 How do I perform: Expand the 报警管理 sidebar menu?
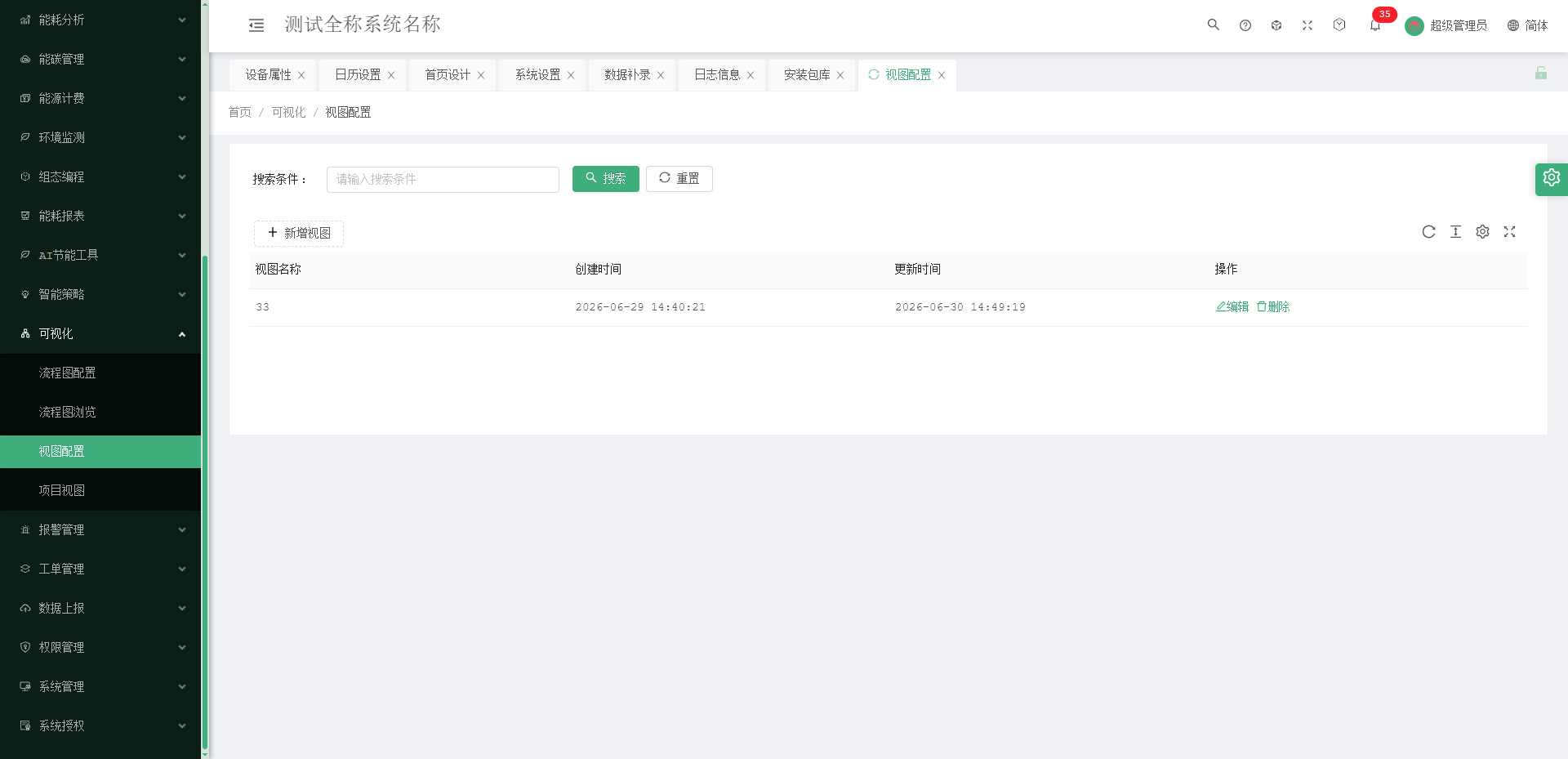[100, 529]
